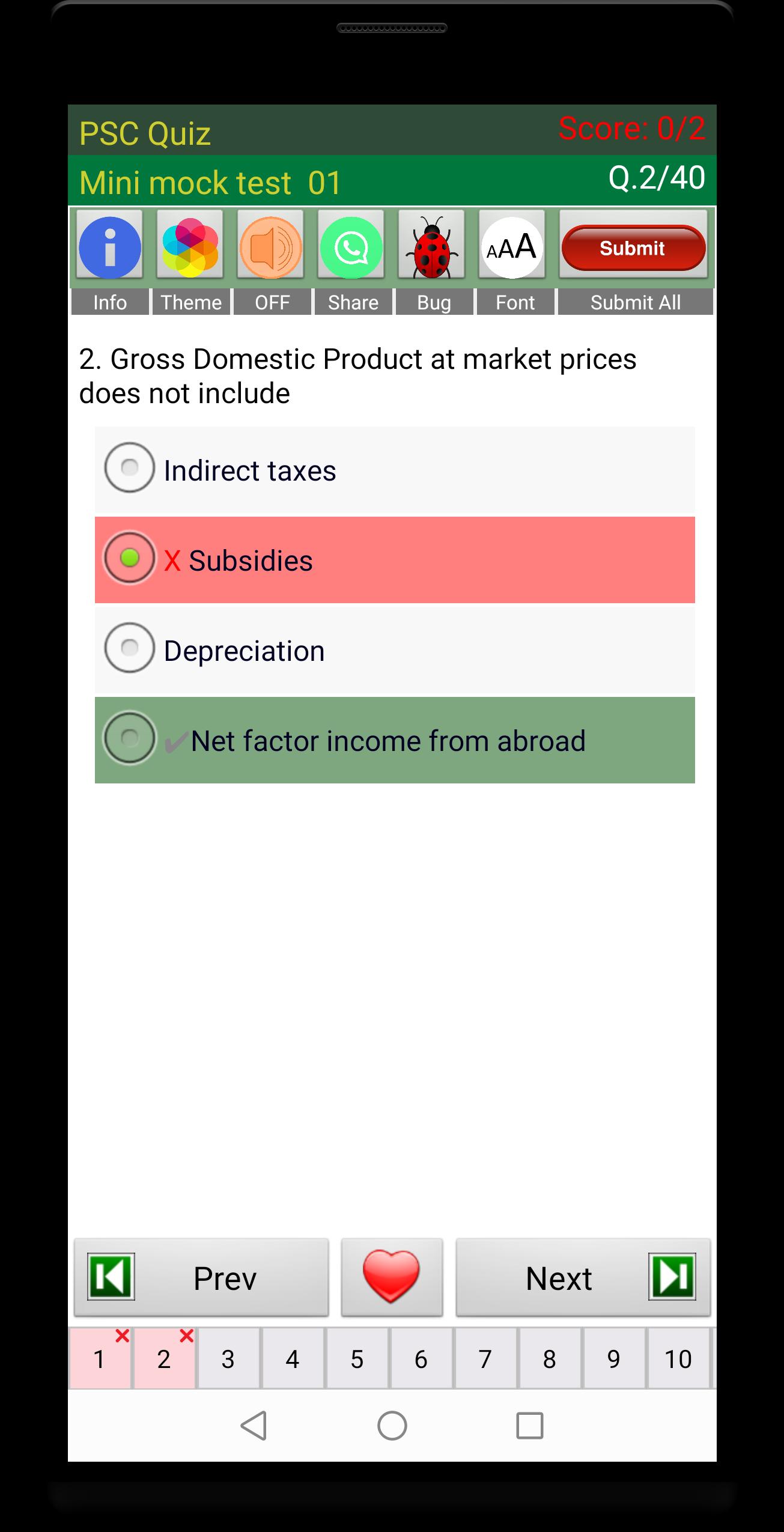The width and height of the screenshot is (784, 1532).
Task: Open the blue Info icon
Action: [109, 247]
